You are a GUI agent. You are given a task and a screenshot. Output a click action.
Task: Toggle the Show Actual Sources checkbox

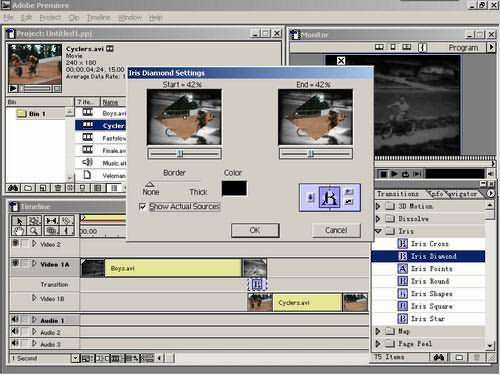click(143, 207)
